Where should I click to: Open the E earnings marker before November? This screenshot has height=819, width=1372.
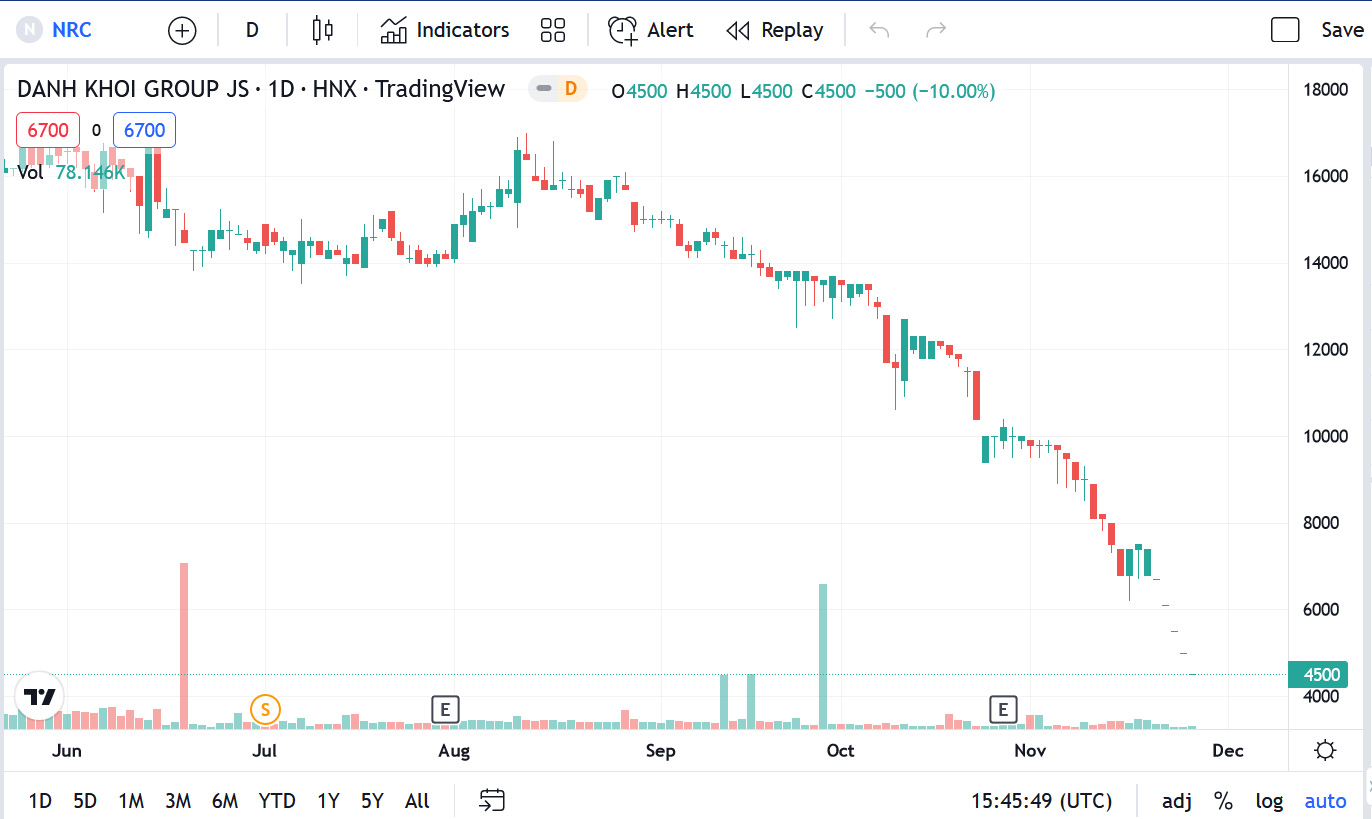[1003, 710]
